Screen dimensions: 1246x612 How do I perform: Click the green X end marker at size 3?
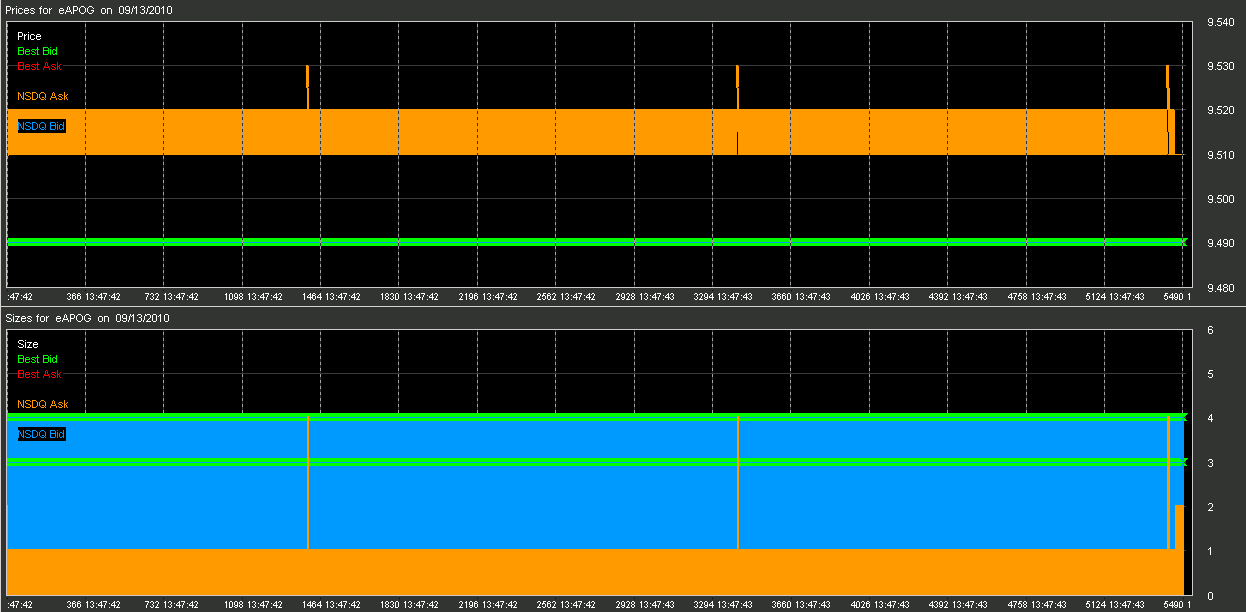click(1183, 461)
